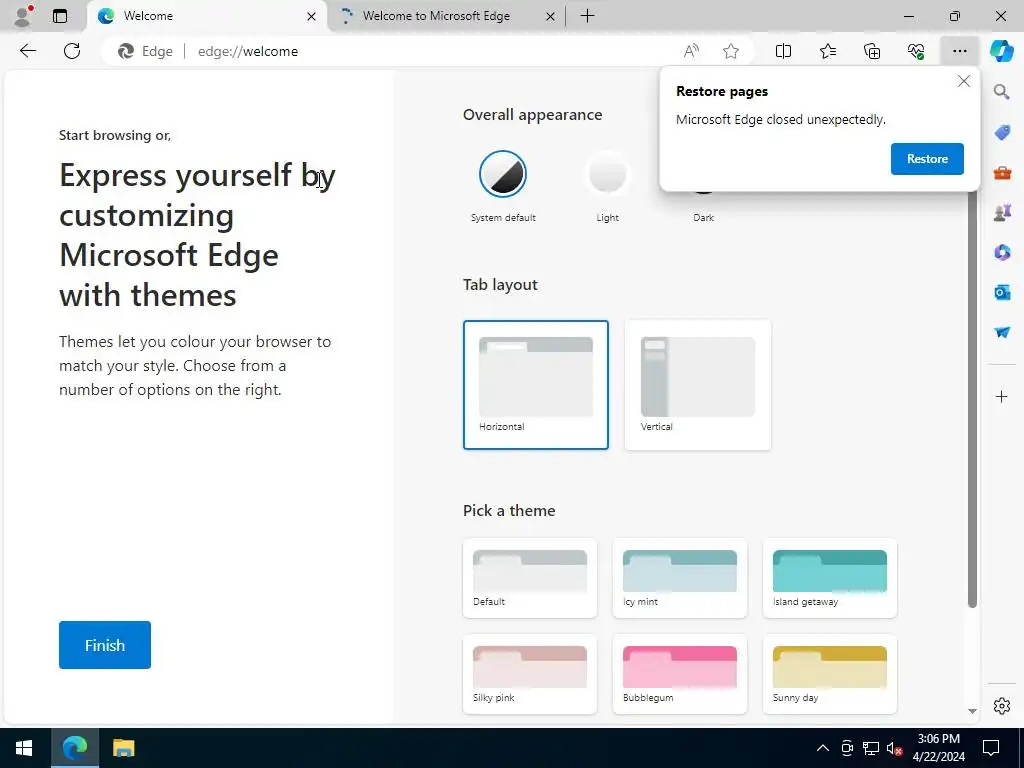Screen dimensions: 1024x768
Task: Pick the Default theme
Action: point(530,578)
